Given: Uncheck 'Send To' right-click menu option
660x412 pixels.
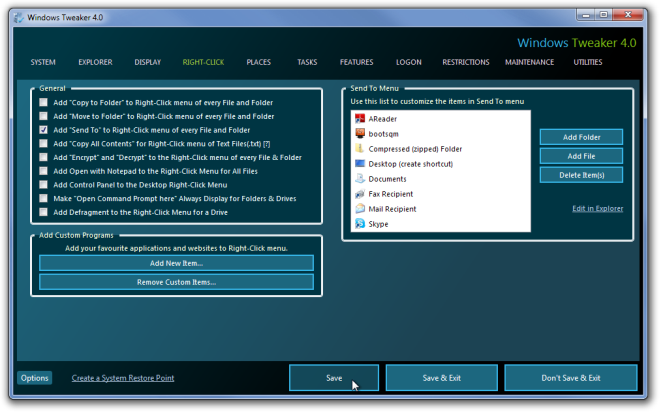Looking at the screenshot, I should [x=43, y=130].
